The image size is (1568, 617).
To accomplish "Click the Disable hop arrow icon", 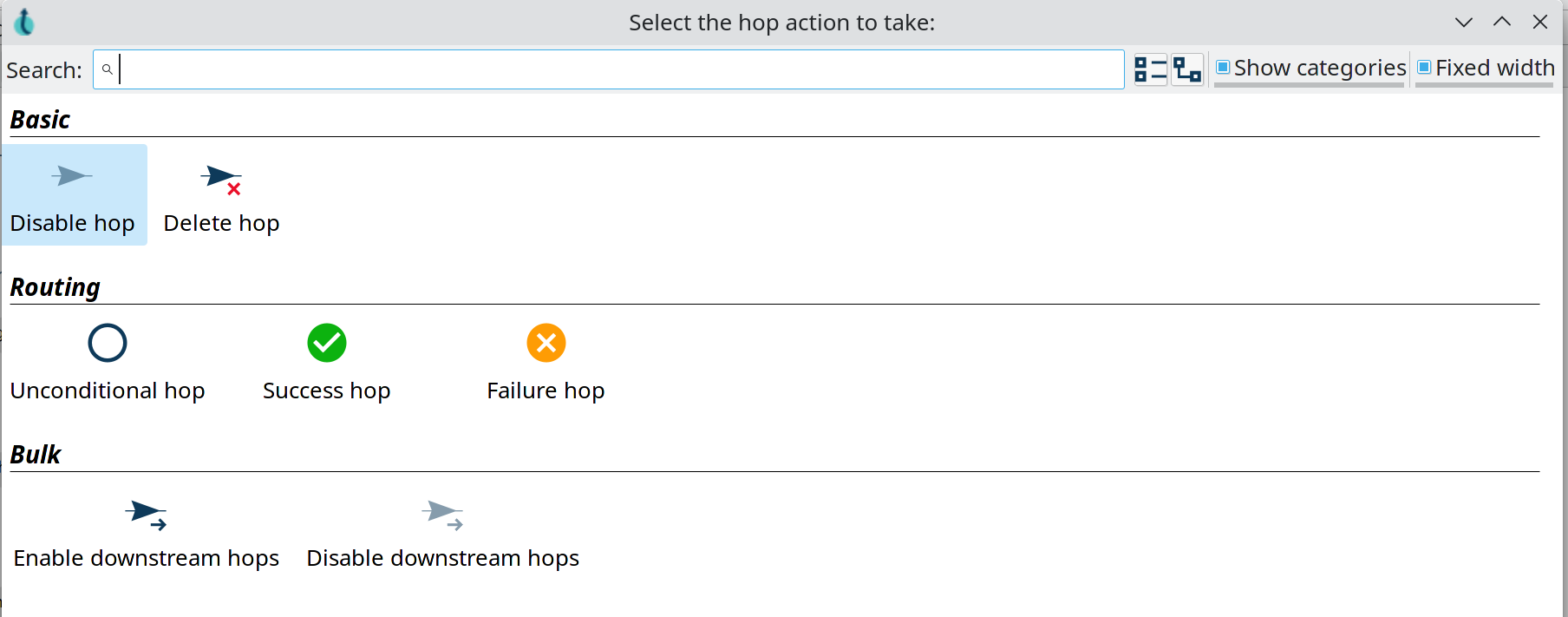I will [x=71, y=176].
